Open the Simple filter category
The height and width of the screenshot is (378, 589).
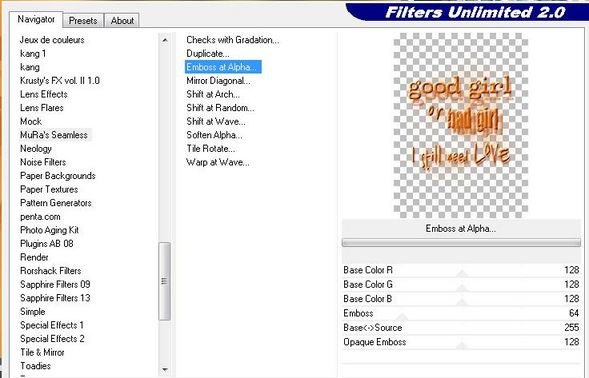[x=33, y=311]
